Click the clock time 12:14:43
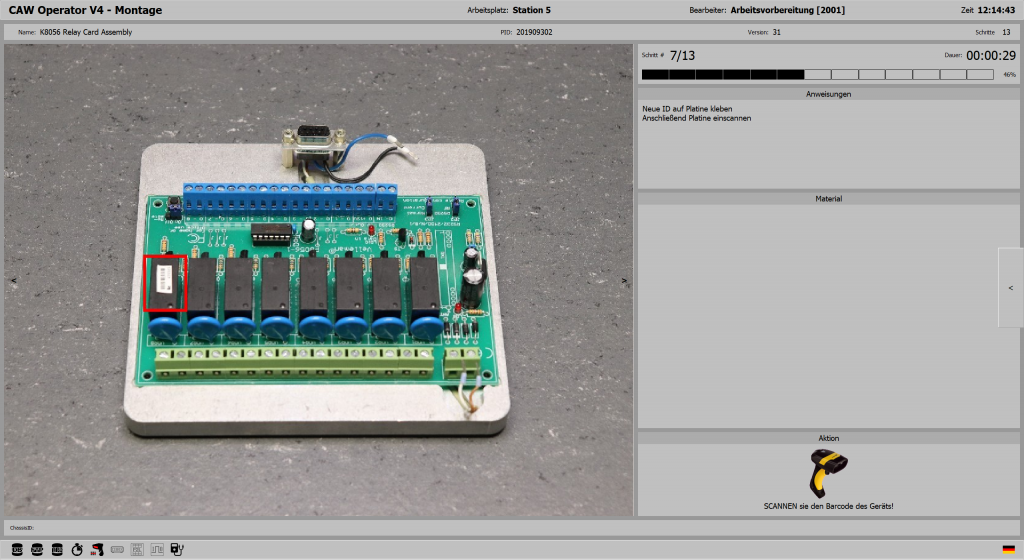Viewport: 1024px width, 560px height. [x=997, y=10]
